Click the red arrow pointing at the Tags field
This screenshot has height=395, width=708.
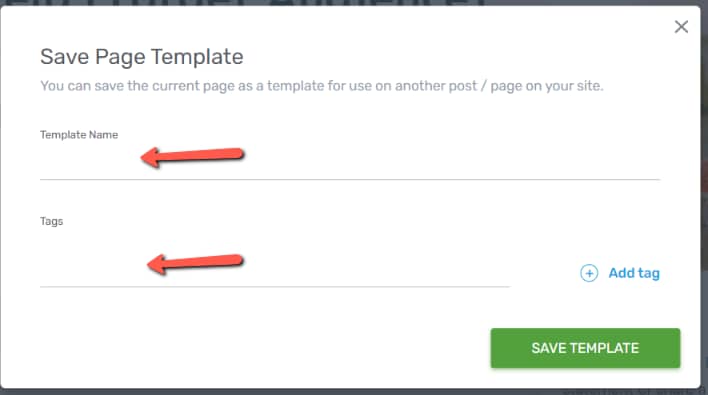[196, 264]
